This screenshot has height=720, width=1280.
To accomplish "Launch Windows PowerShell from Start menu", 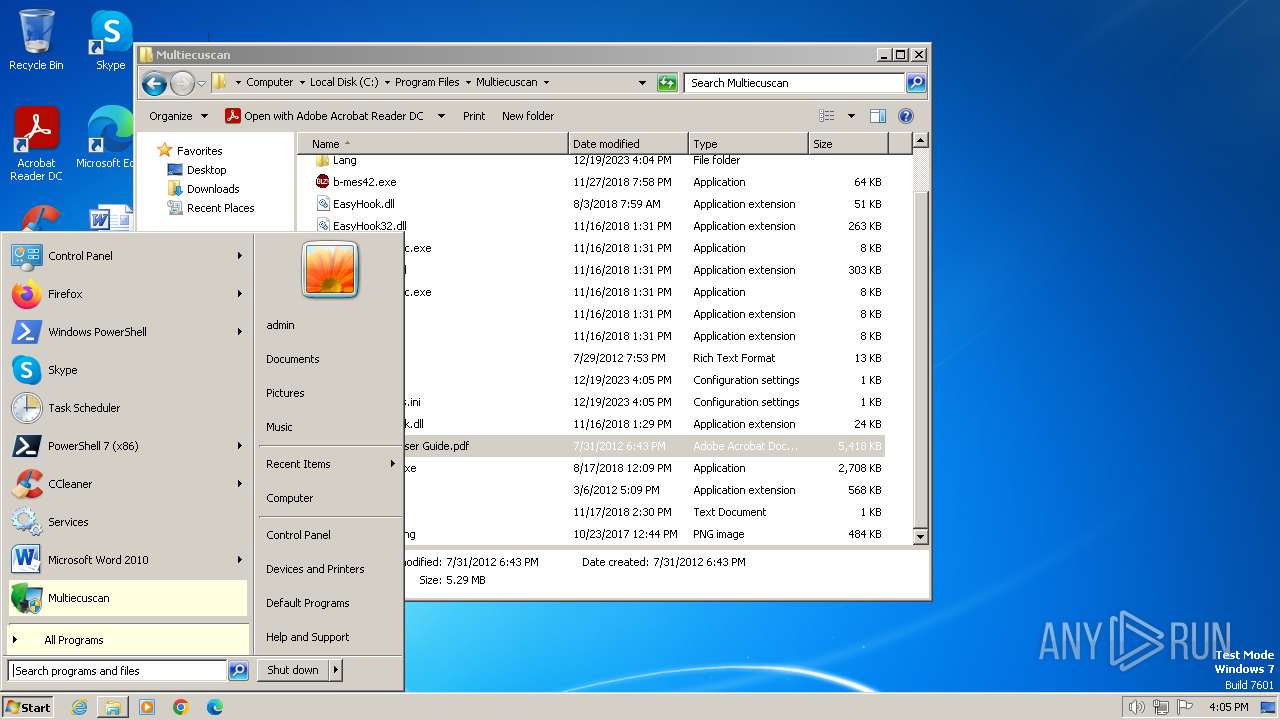I will [128, 332].
